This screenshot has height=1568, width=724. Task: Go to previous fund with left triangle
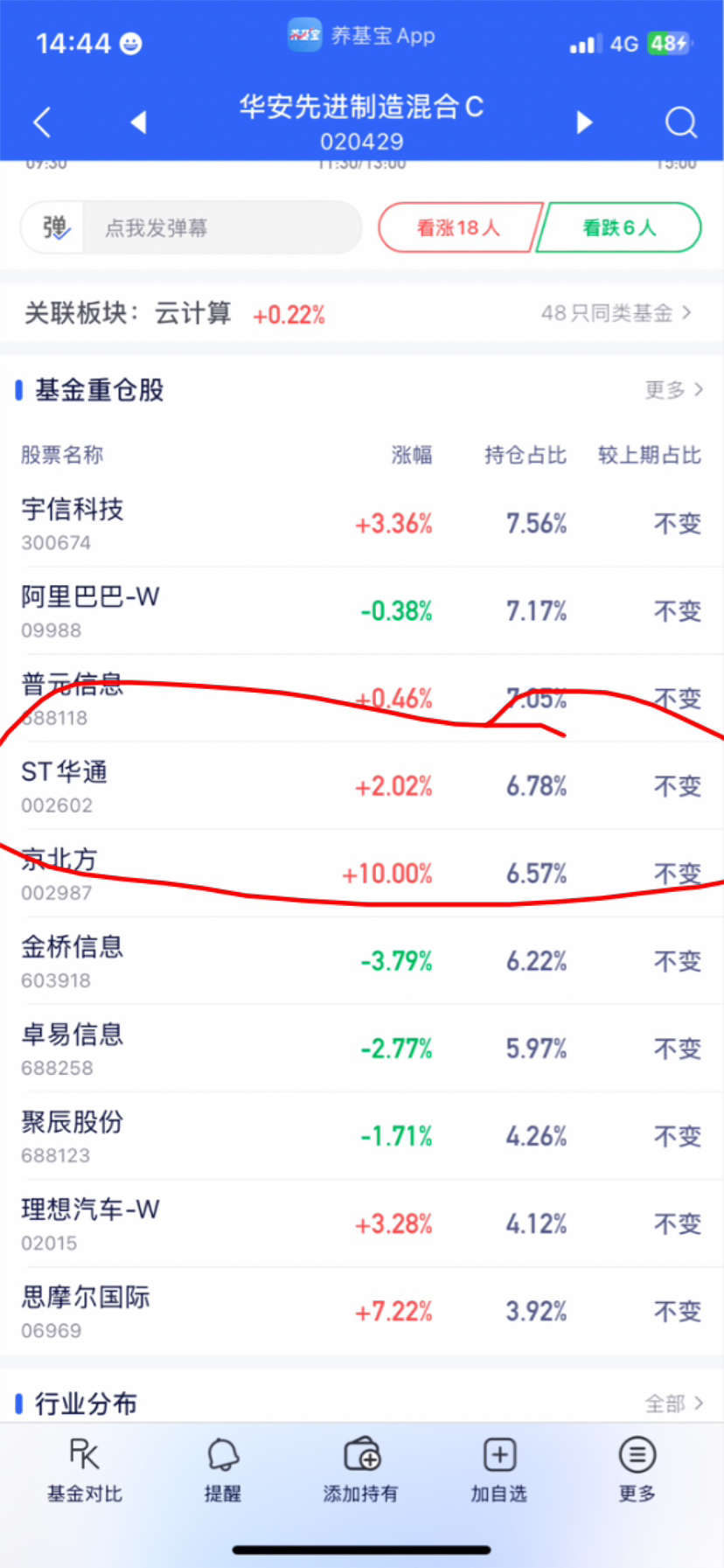[138, 122]
